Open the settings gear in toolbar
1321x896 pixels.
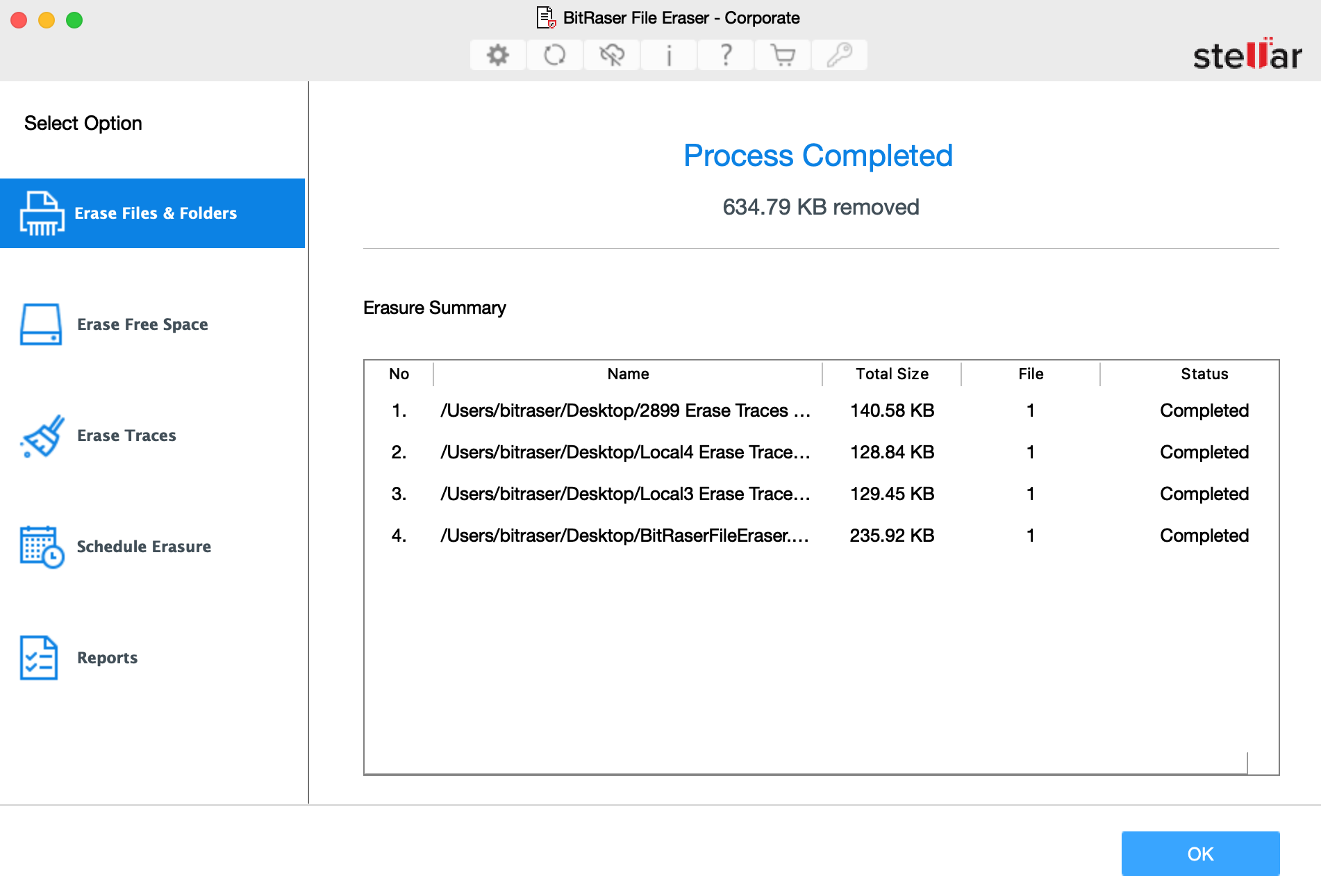(x=497, y=55)
